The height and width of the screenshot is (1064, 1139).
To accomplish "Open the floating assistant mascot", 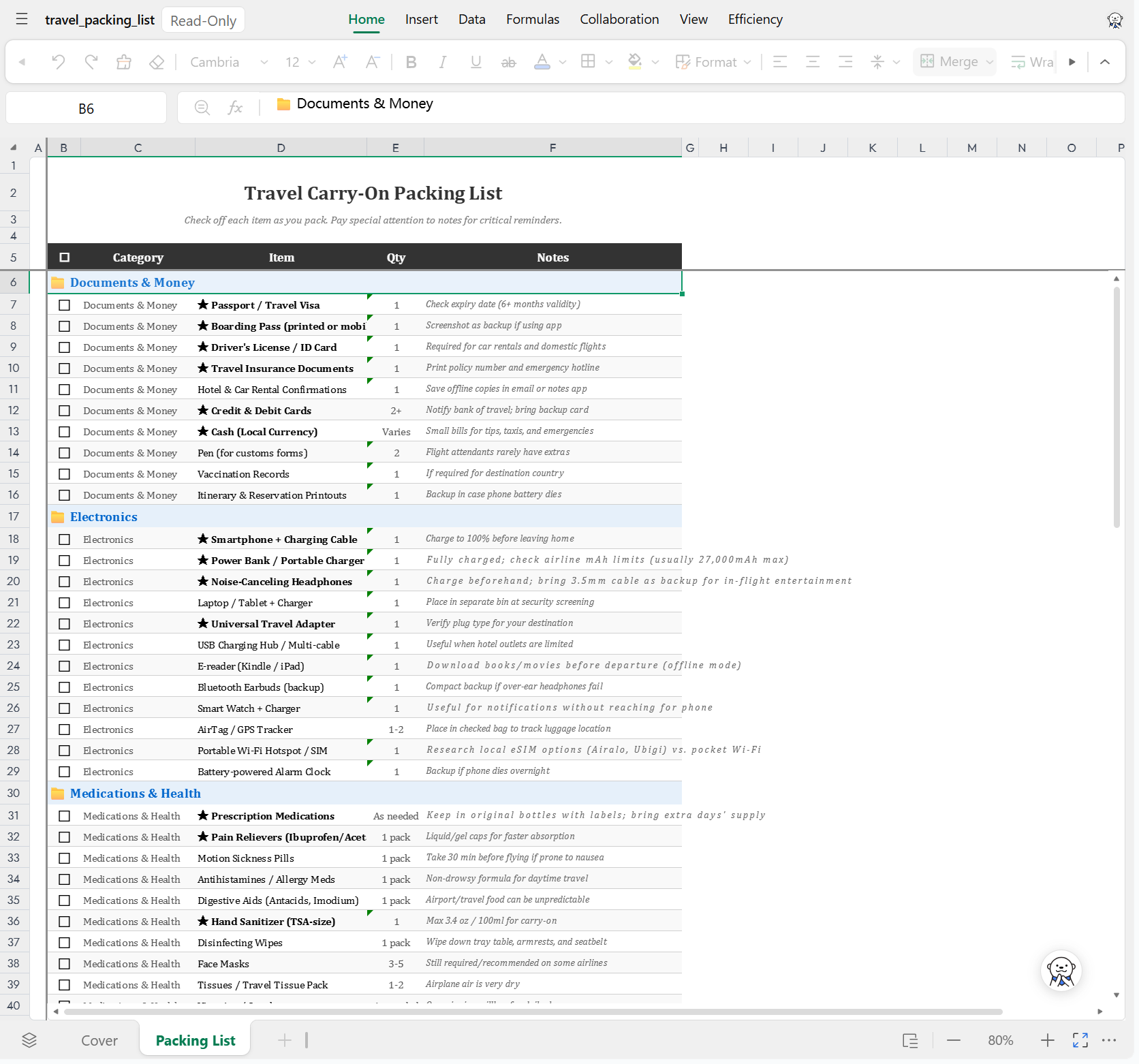I will (x=1061, y=971).
